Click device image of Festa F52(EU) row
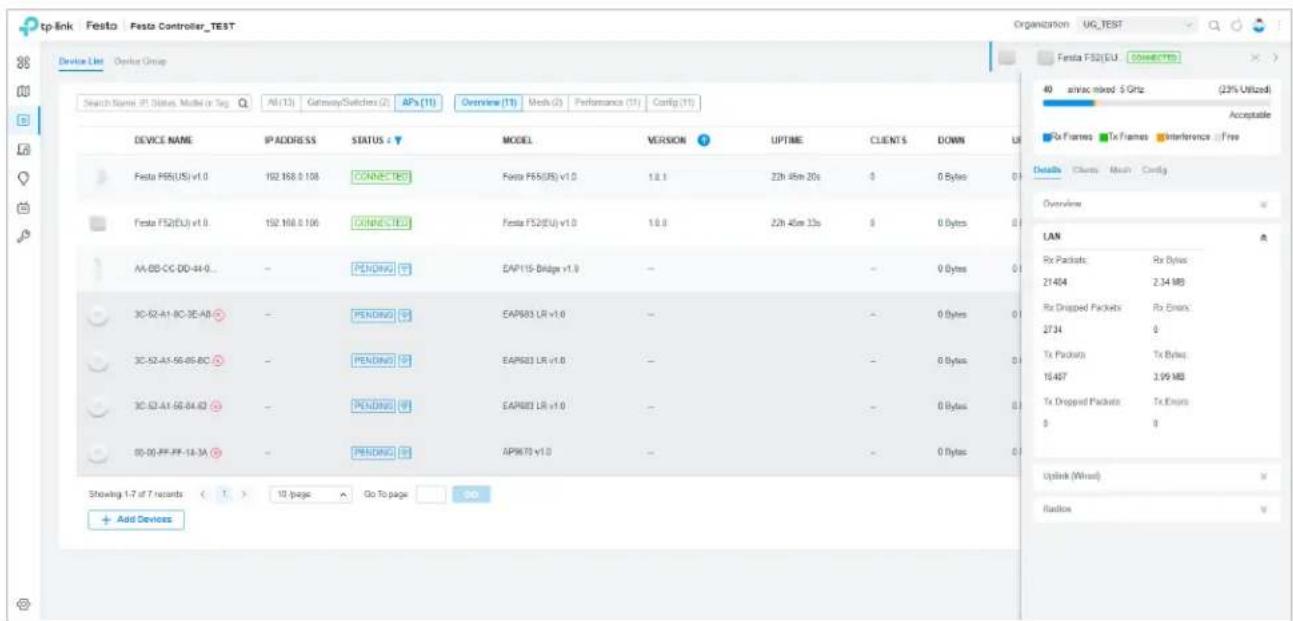Screen dimensions: 1293x621 click(x=100, y=222)
